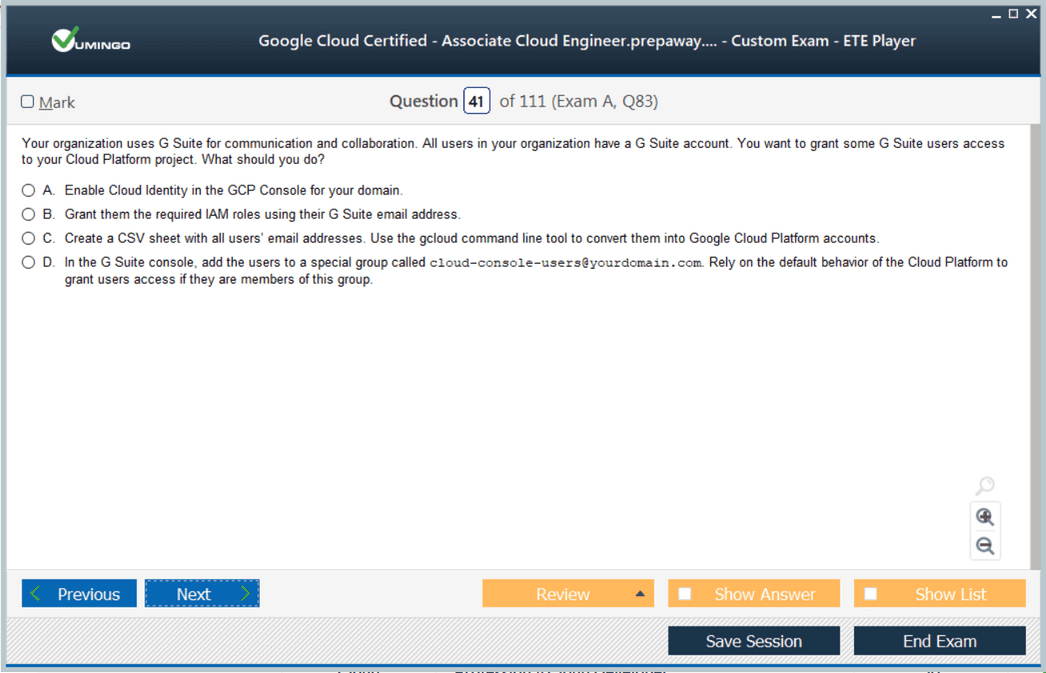Advance to the Next question
Viewport: 1046px width, 673px height.
tap(202, 594)
